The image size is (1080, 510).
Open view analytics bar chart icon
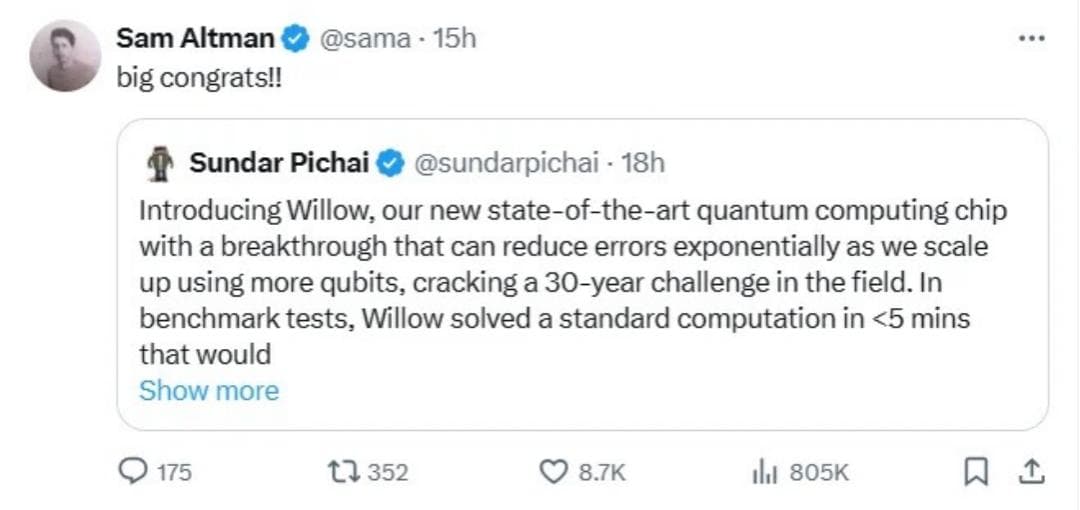pyautogui.click(x=765, y=472)
